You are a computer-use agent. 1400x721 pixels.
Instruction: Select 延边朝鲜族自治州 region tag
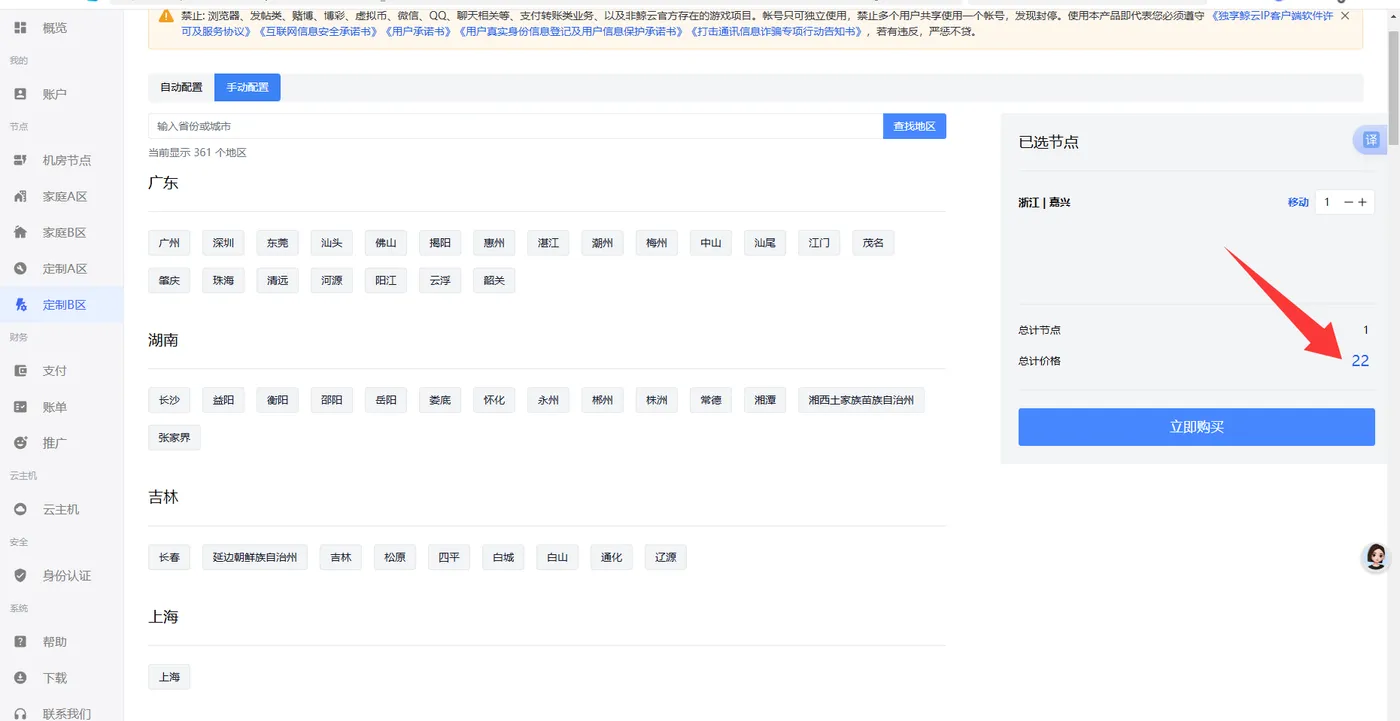click(x=255, y=557)
